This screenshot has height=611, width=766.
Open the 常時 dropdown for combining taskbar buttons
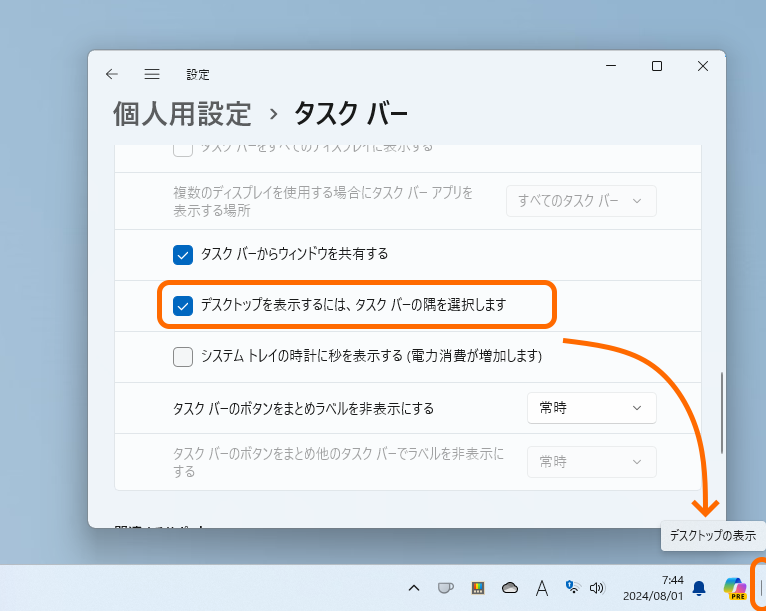coord(592,408)
